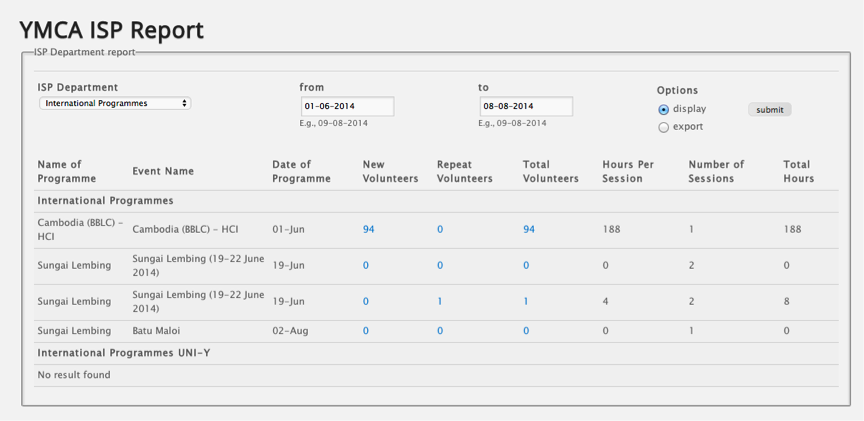Click the Event Name column header

tap(163, 171)
